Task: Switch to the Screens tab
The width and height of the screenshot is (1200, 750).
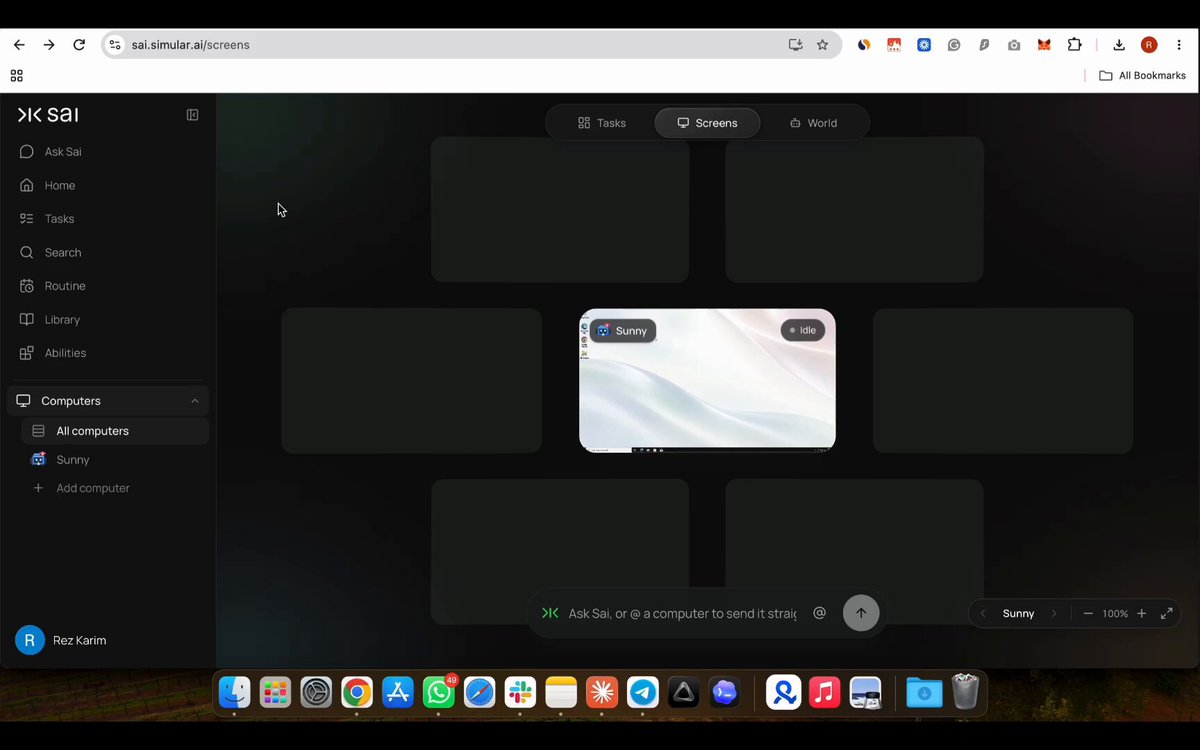Action: pos(707,123)
